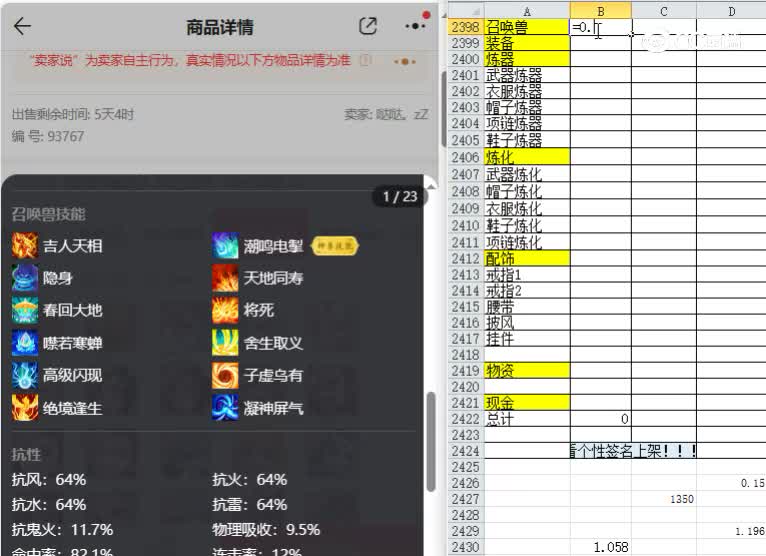Click the 鞋子炼器 cell

coord(527,140)
